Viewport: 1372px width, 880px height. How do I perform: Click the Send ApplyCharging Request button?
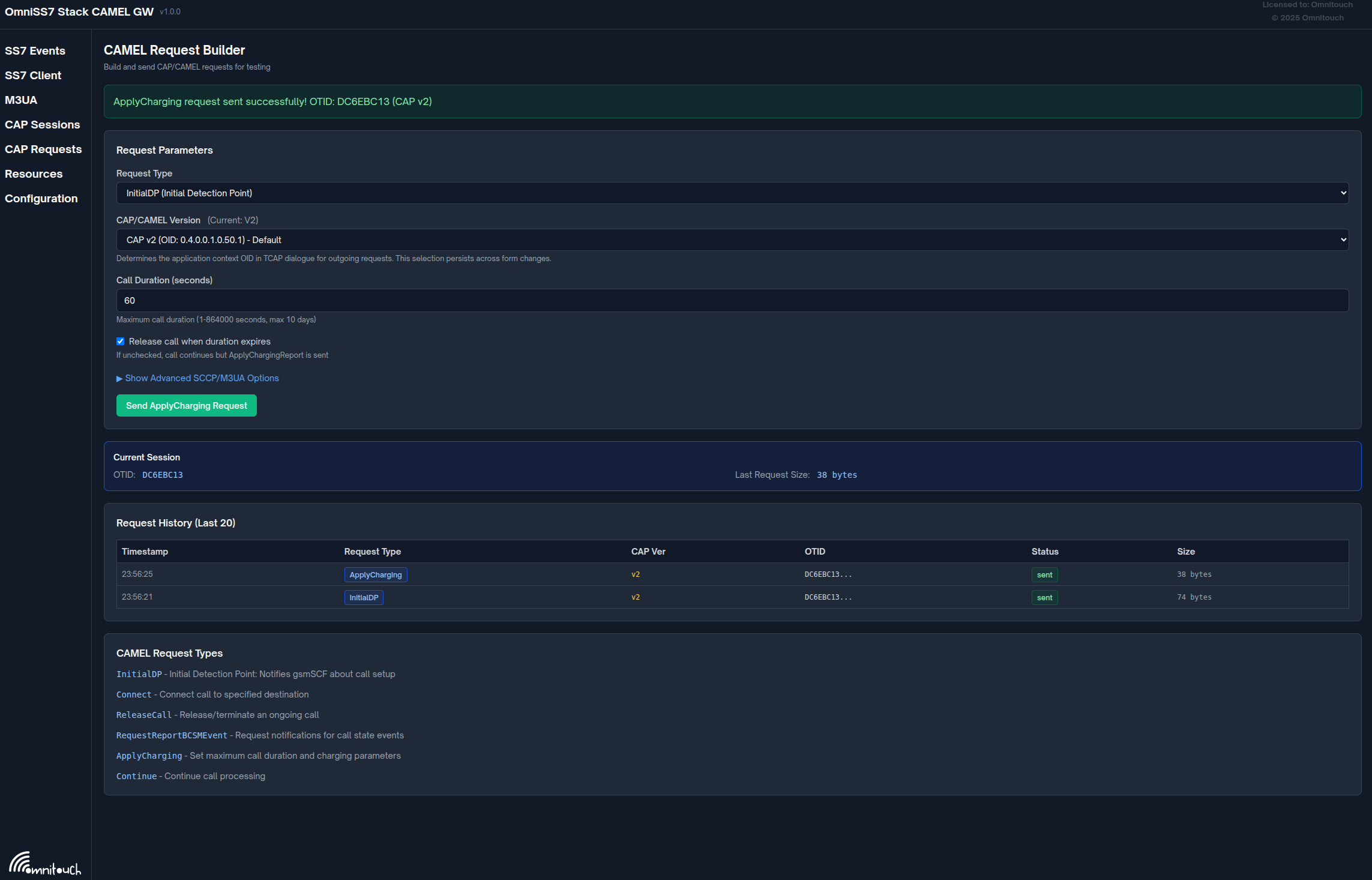pyautogui.click(x=186, y=405)
